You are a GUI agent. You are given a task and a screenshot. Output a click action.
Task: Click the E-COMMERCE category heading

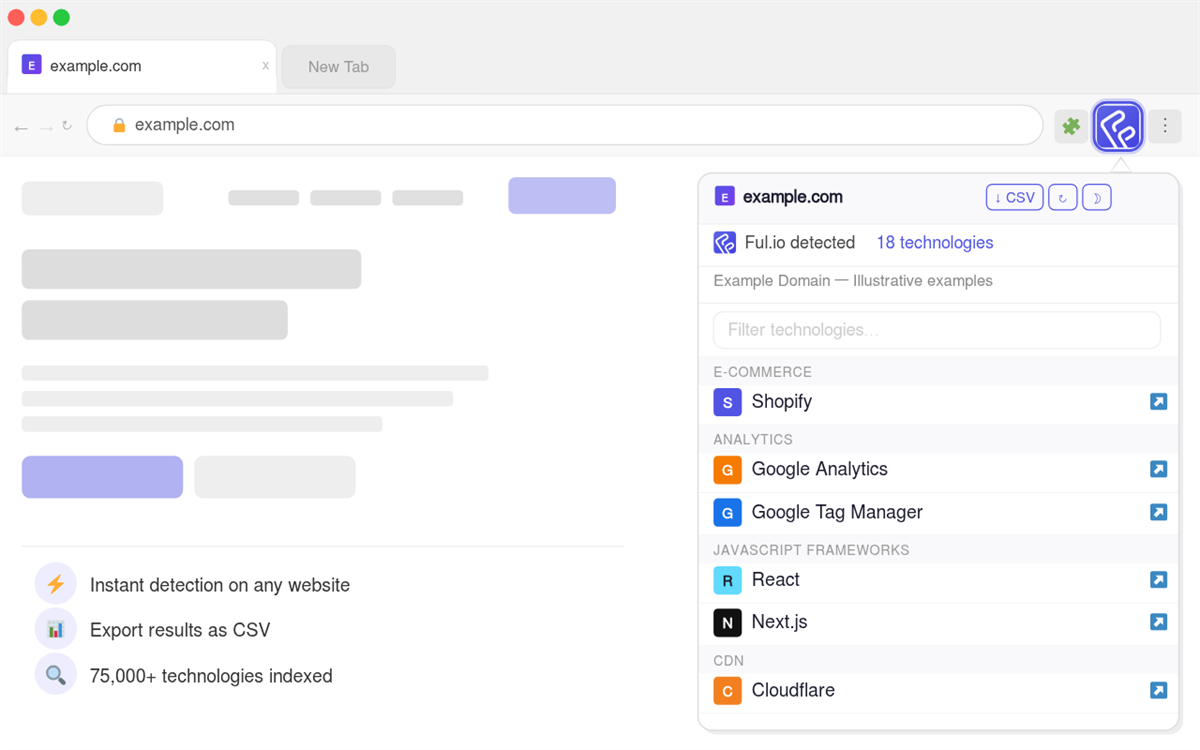(x=762, y=372)
